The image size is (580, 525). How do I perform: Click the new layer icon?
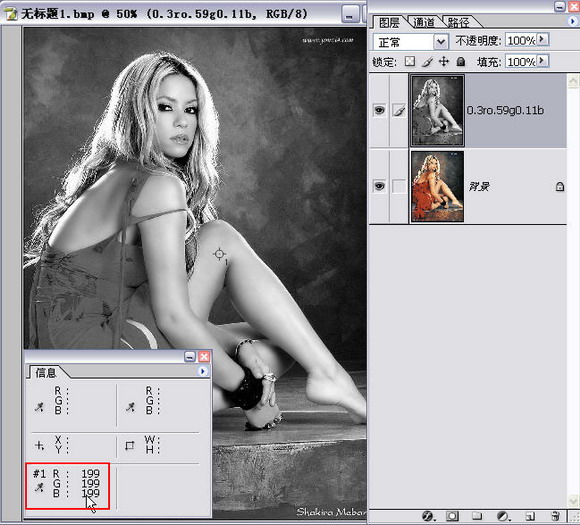(529, 516)
